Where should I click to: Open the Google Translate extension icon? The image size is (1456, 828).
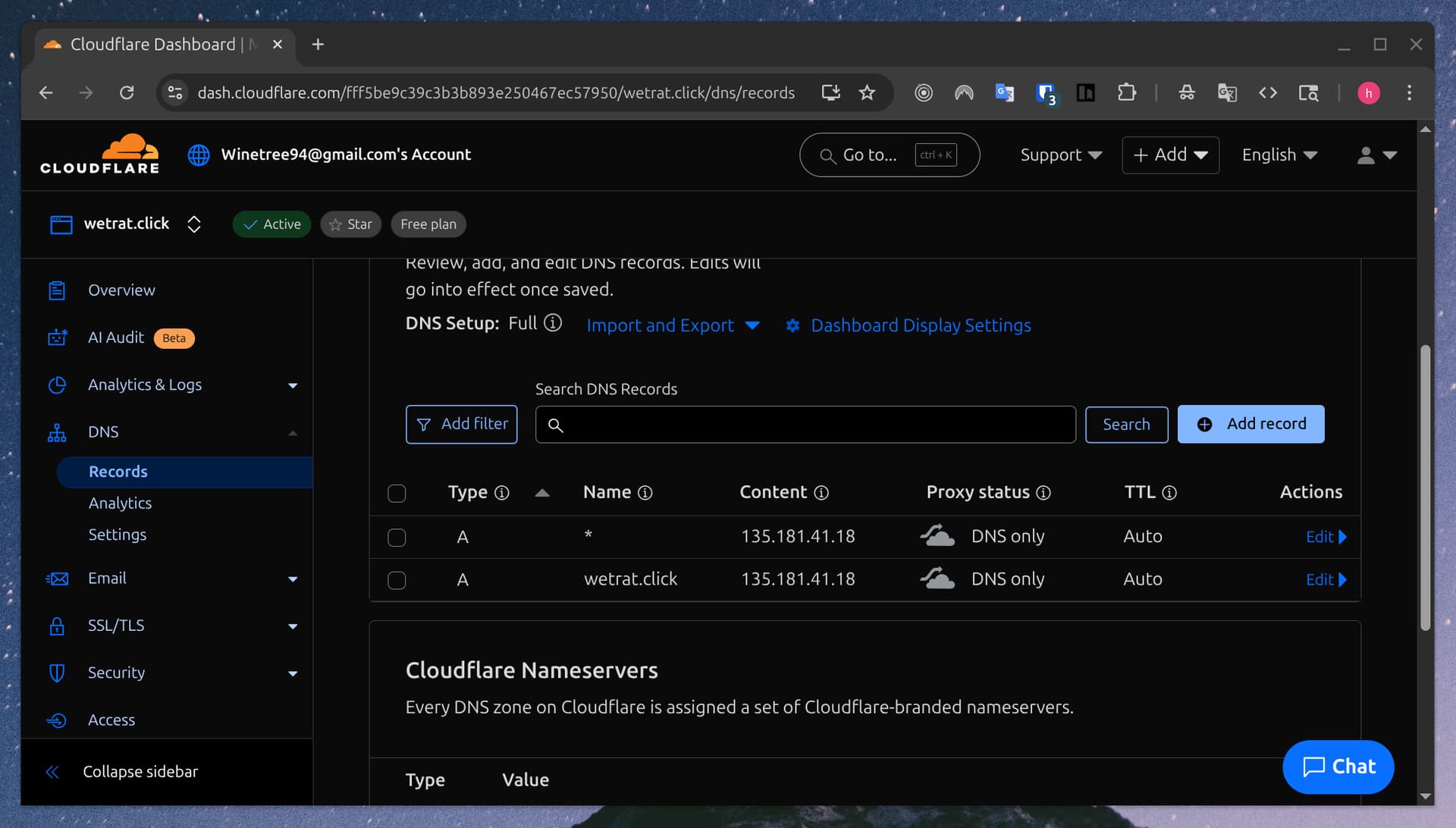[1005, 93]
